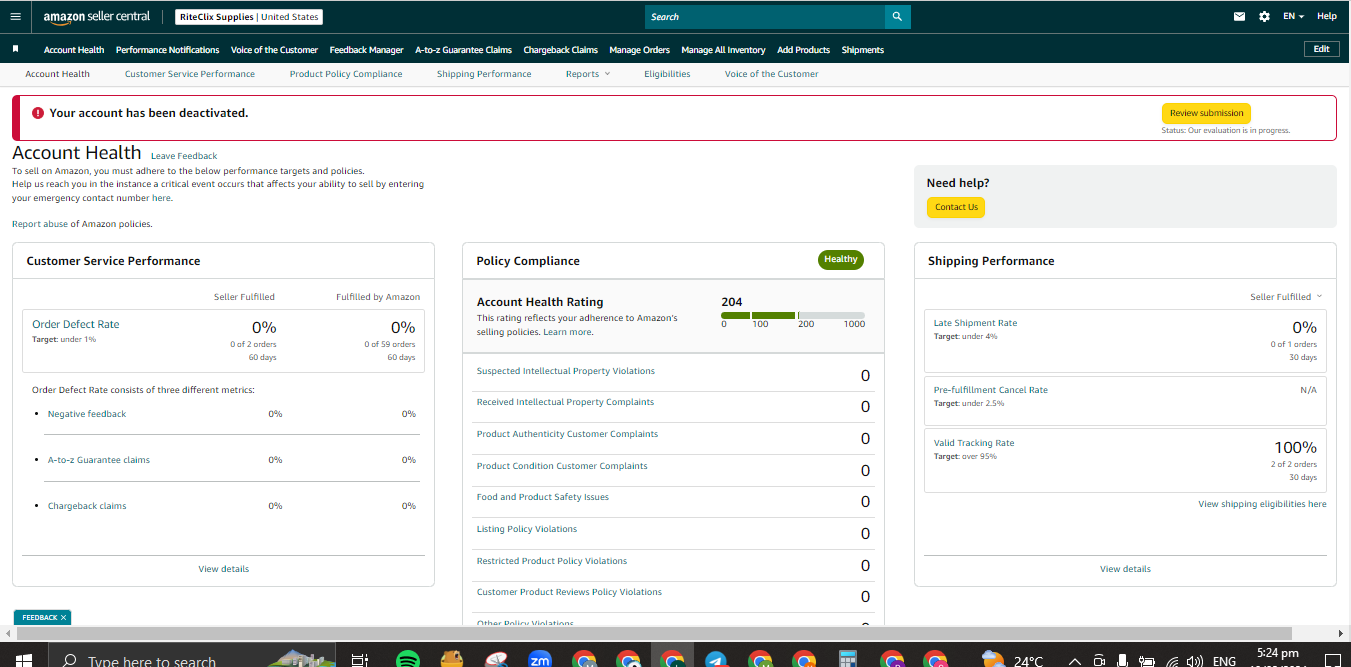
Task: Open Add Products
Action: point(803,50)
